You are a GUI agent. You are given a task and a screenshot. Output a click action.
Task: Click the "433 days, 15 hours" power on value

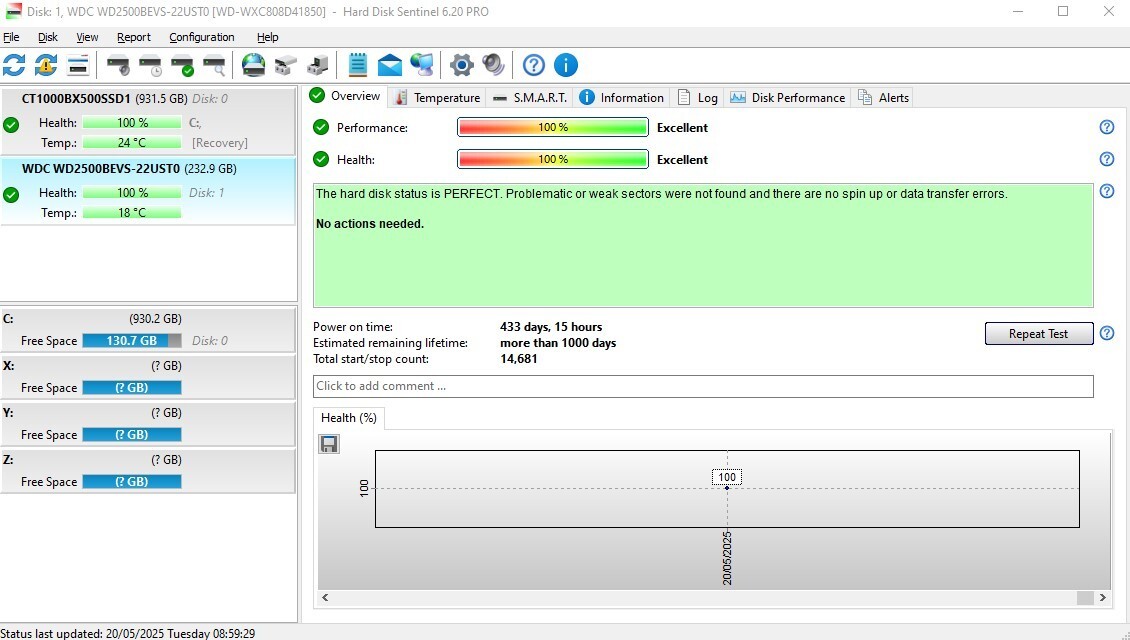coord(551,327)
